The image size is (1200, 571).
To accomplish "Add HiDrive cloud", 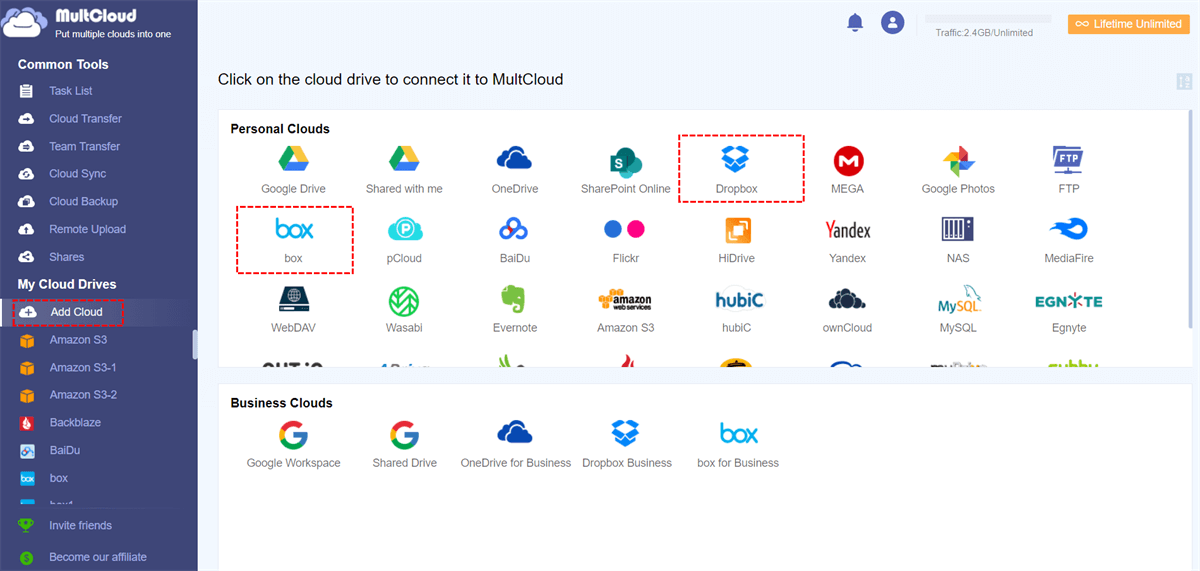I will (x=737, y=239).
